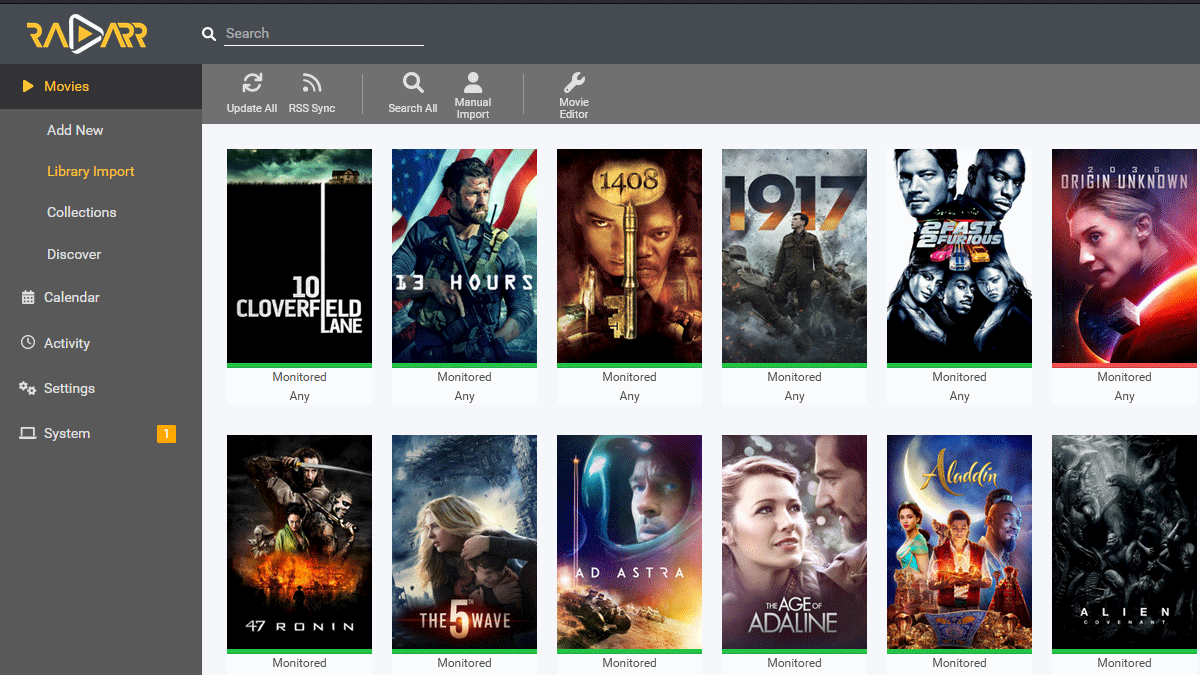Open the 10 Cloverfield Lane poster
This screenshot has width=1200, height=675.
click(299, 256)
